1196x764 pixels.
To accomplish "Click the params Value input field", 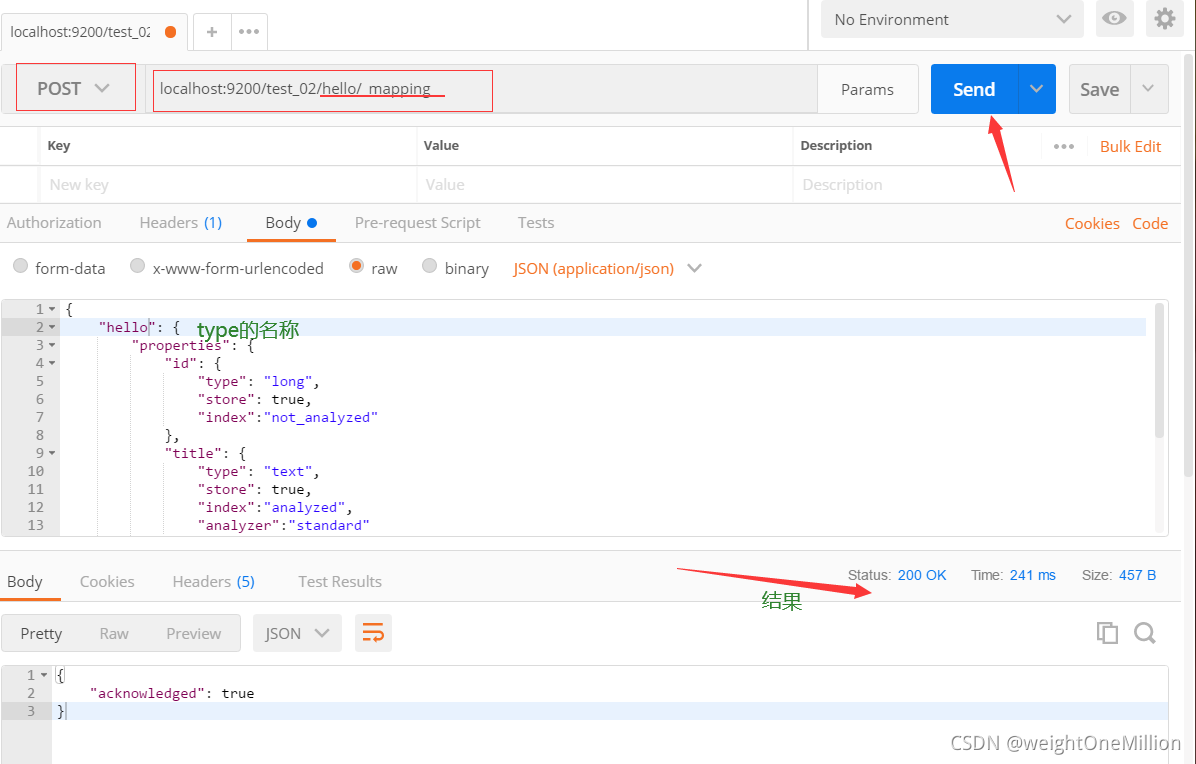I will [x=605, y=185].
